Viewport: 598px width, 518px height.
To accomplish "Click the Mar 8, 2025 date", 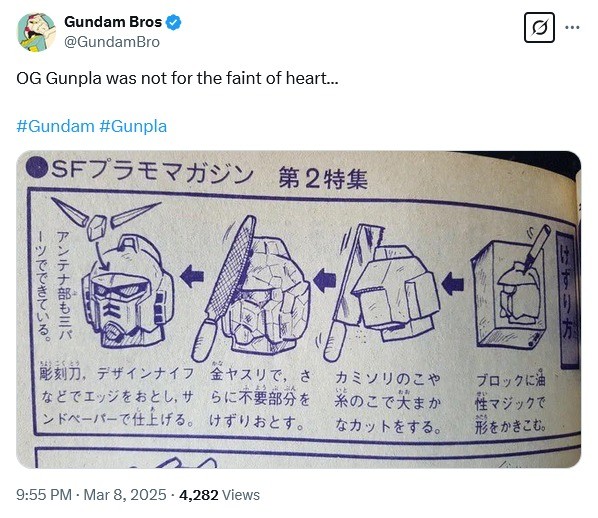I will tap(125, 495).
